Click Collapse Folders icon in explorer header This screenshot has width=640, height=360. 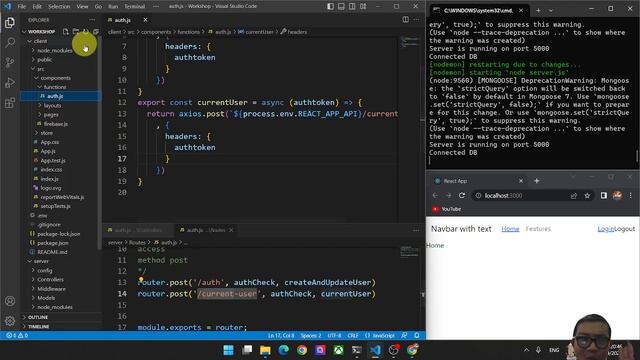pyautogui.click(x=96, y=31)
